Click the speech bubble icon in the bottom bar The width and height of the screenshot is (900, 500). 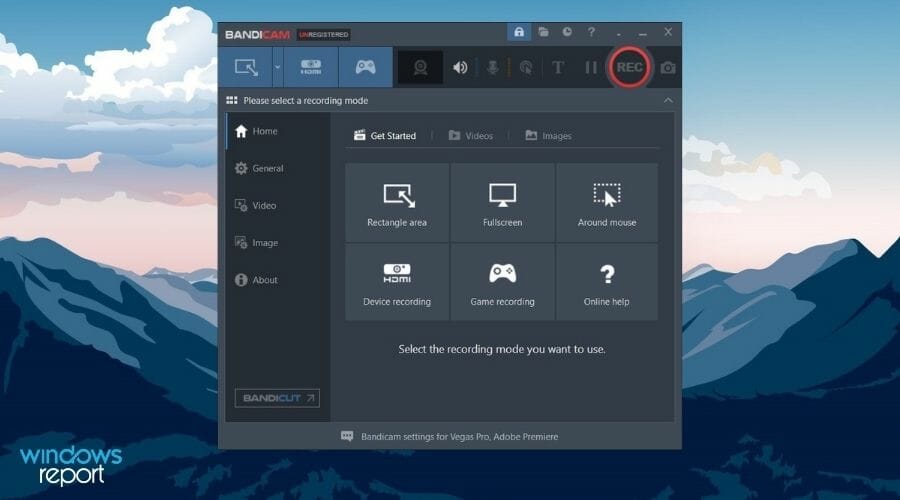point(347,436)
